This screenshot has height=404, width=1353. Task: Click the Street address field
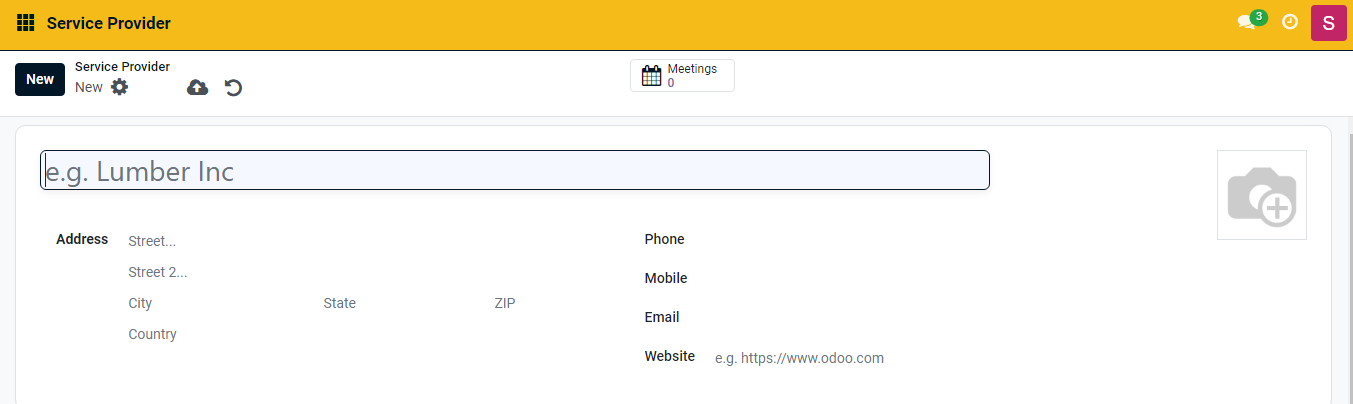(370, 241)
